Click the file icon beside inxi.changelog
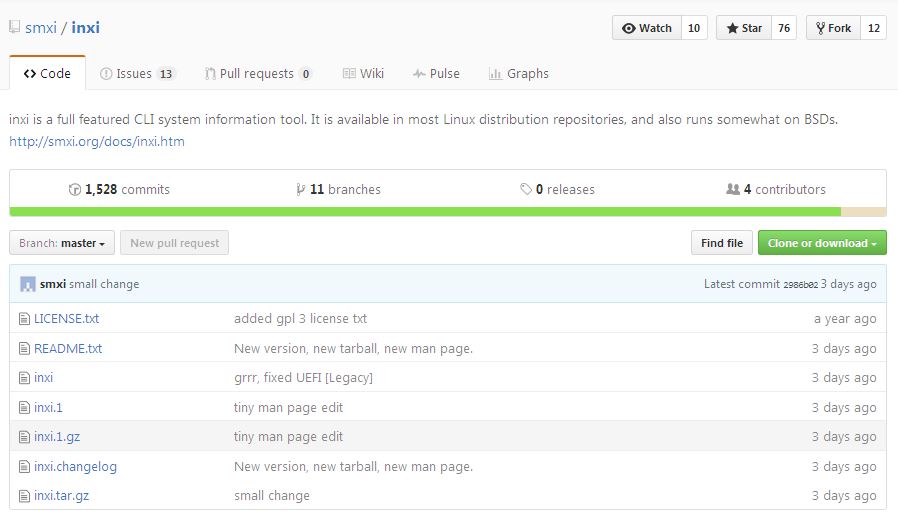This screenshot has height=518, width=898. [x=24, y=466]
